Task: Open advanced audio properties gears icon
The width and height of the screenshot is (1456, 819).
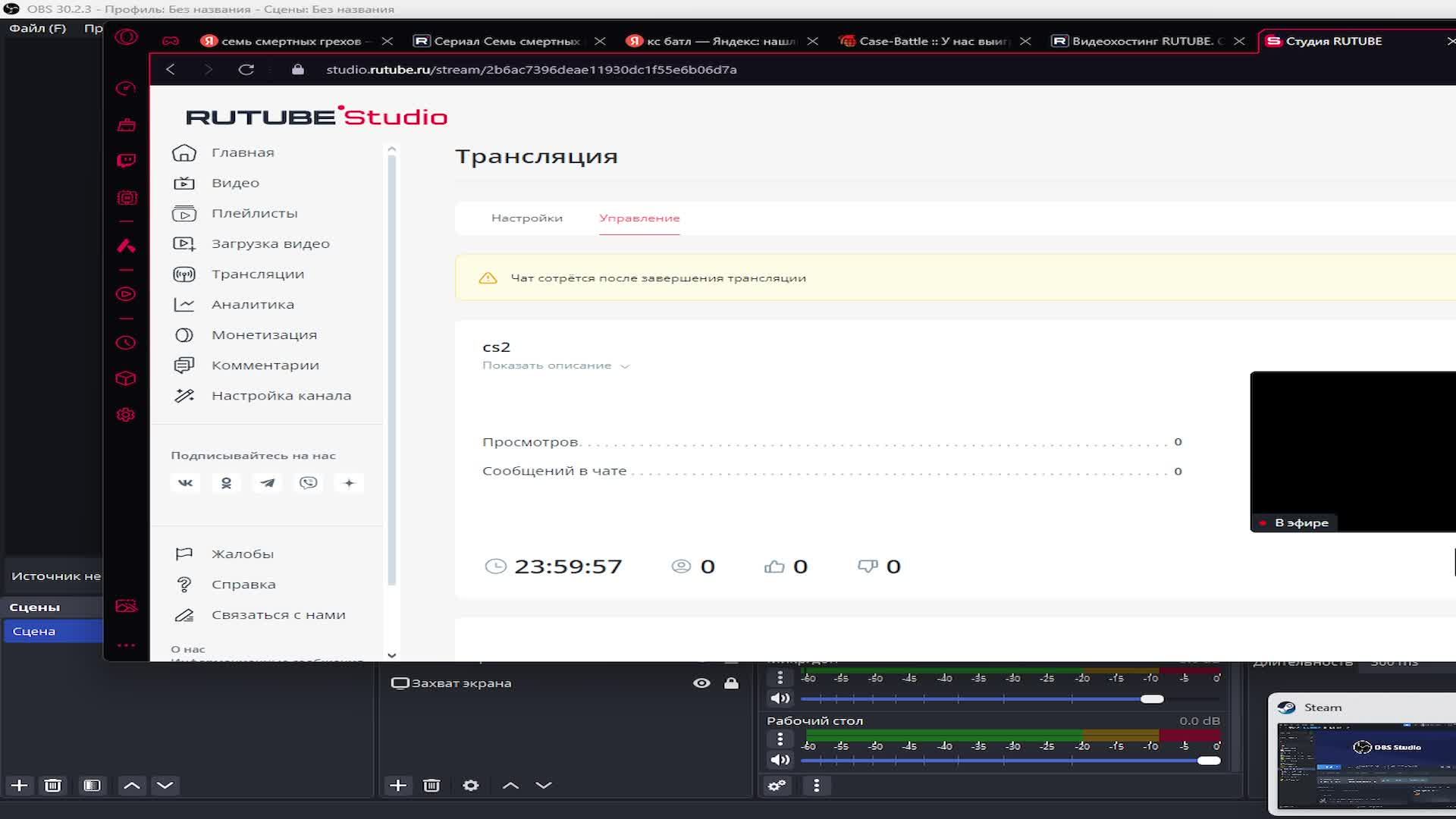Action: pyautogui.click(x=777, y=786)
